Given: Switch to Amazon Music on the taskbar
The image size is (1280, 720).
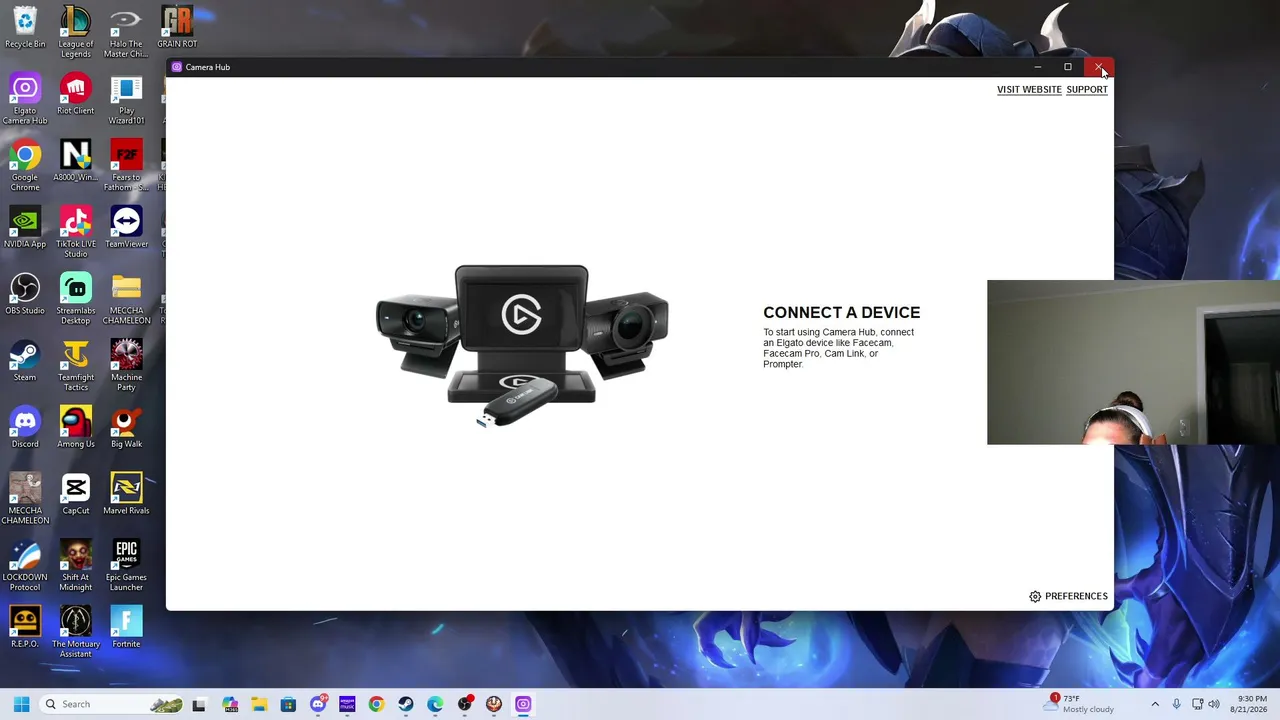Looking at the screenshot, I should coord(347,704).
